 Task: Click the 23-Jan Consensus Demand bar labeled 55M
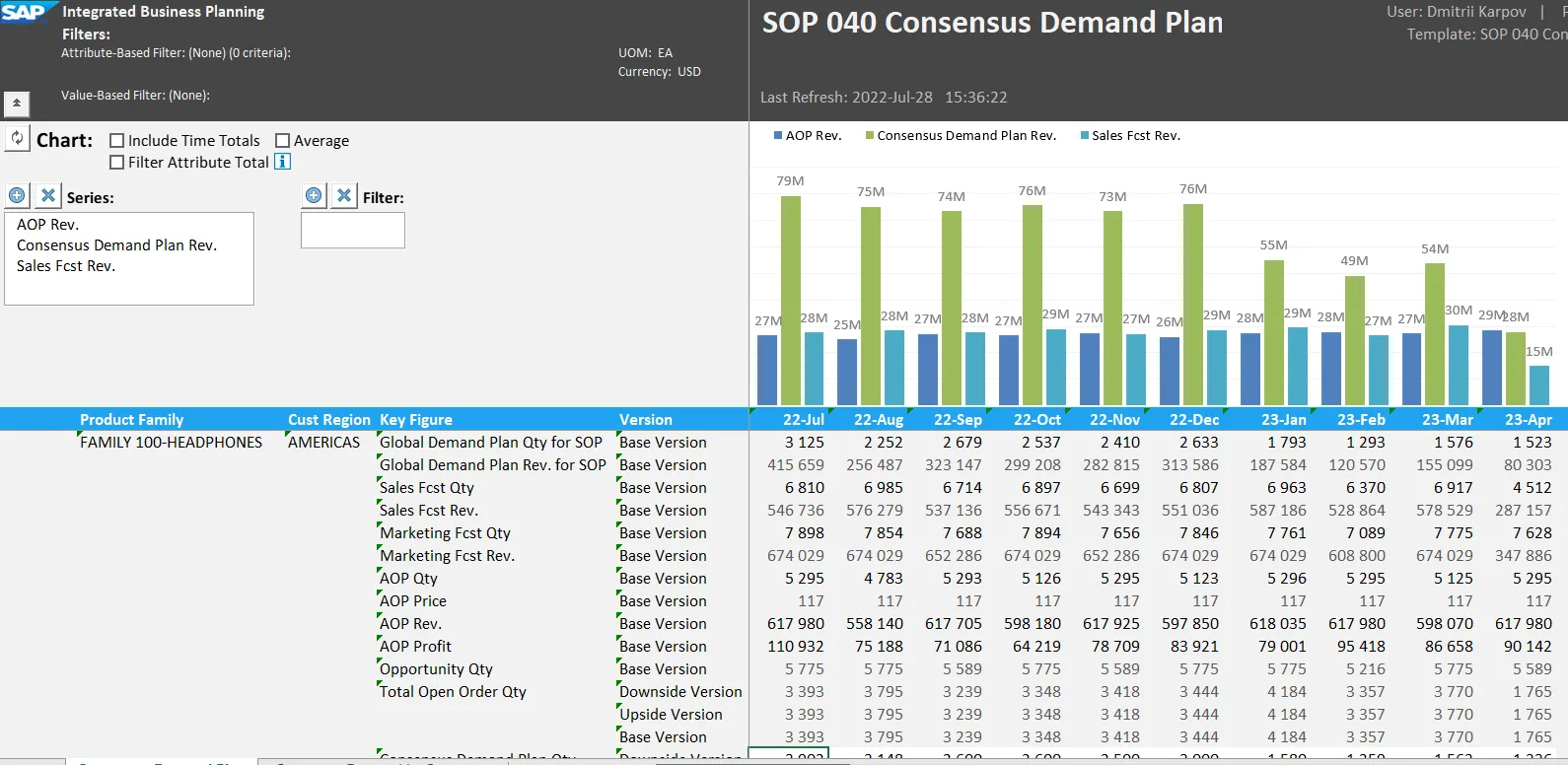click(x=1274, y=332)
